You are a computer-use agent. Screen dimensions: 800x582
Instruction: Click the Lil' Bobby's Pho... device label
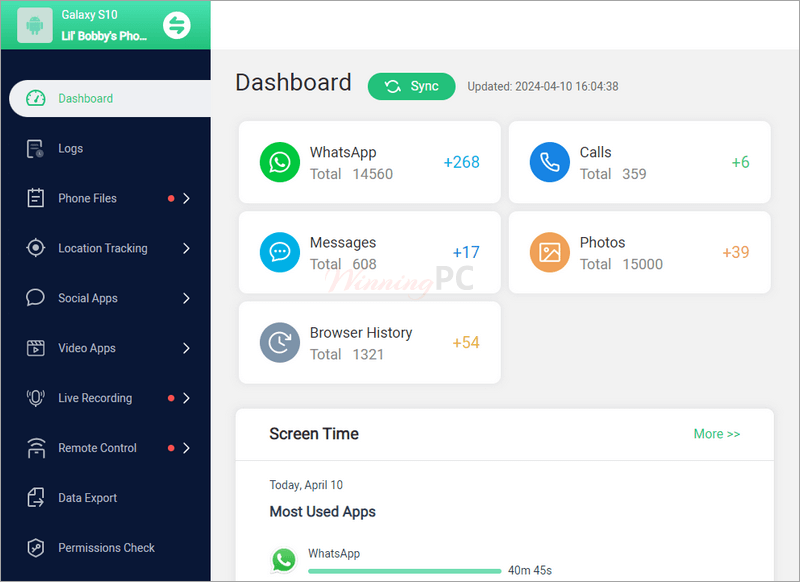click(x=104, y=36)
